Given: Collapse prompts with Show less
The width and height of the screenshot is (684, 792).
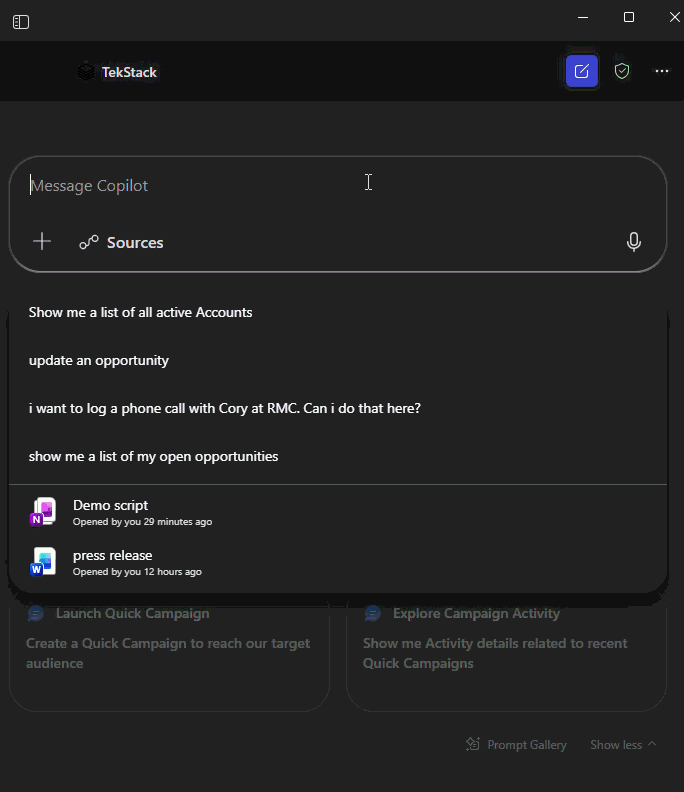Looking at the screenshot, I should (x=623, y=745).
